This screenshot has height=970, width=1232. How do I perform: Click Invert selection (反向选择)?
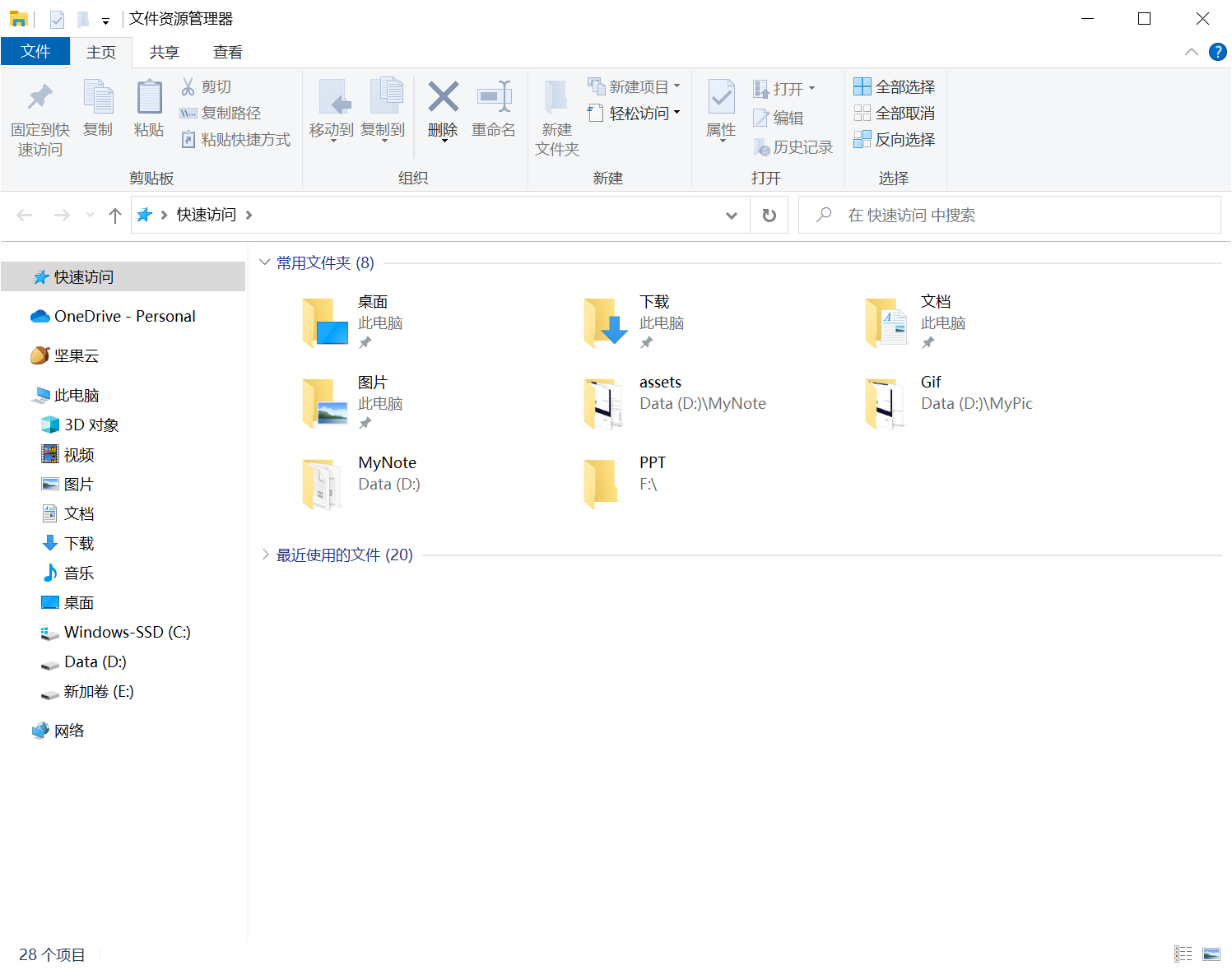895,139
